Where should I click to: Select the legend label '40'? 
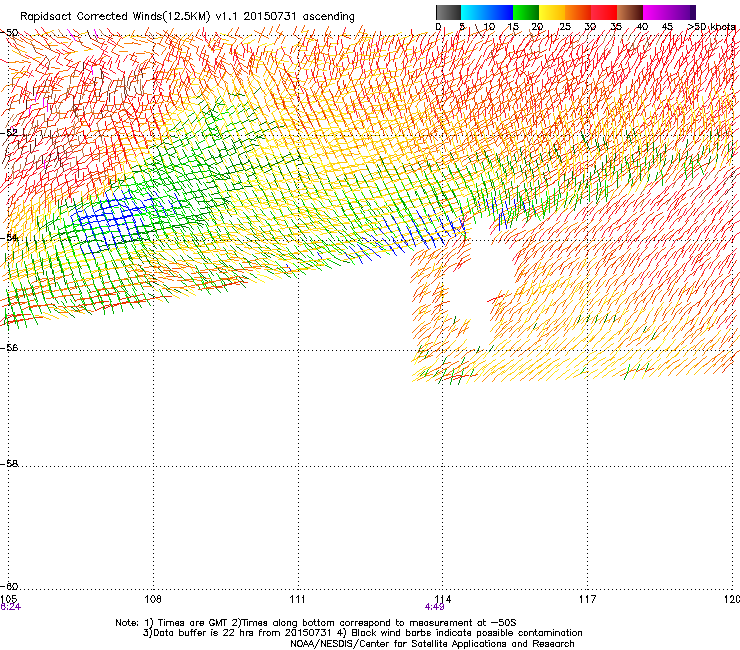(x=642, y=26)
